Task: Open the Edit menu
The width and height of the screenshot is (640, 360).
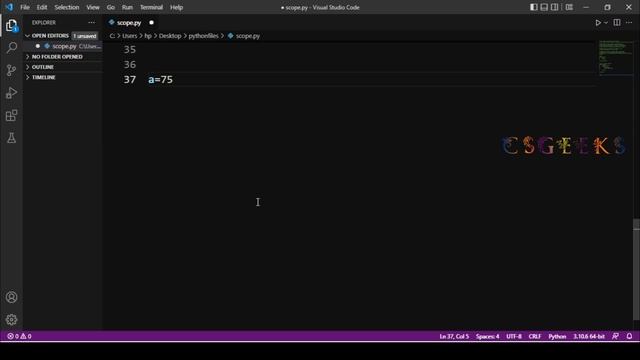Action: click(42, 7)
